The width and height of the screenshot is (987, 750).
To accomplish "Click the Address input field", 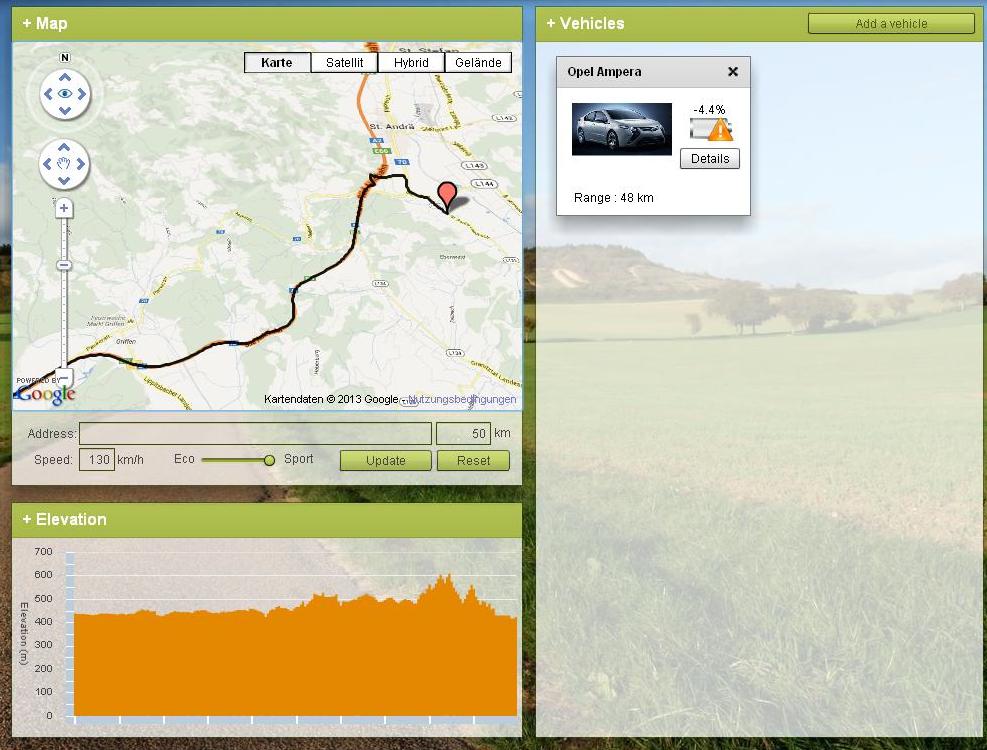I will pos(255,433).
